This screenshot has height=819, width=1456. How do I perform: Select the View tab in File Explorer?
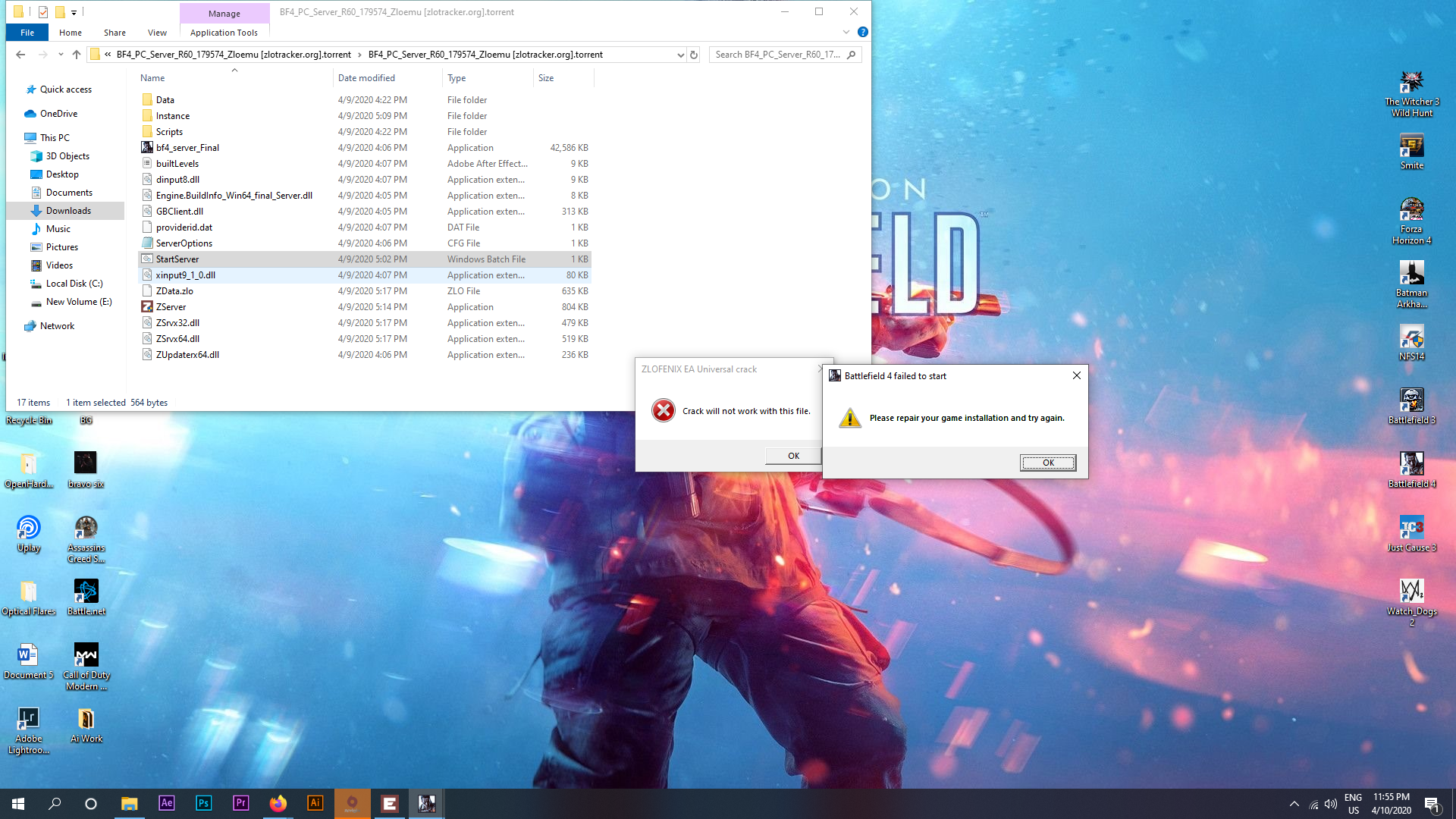click(157, 32)
